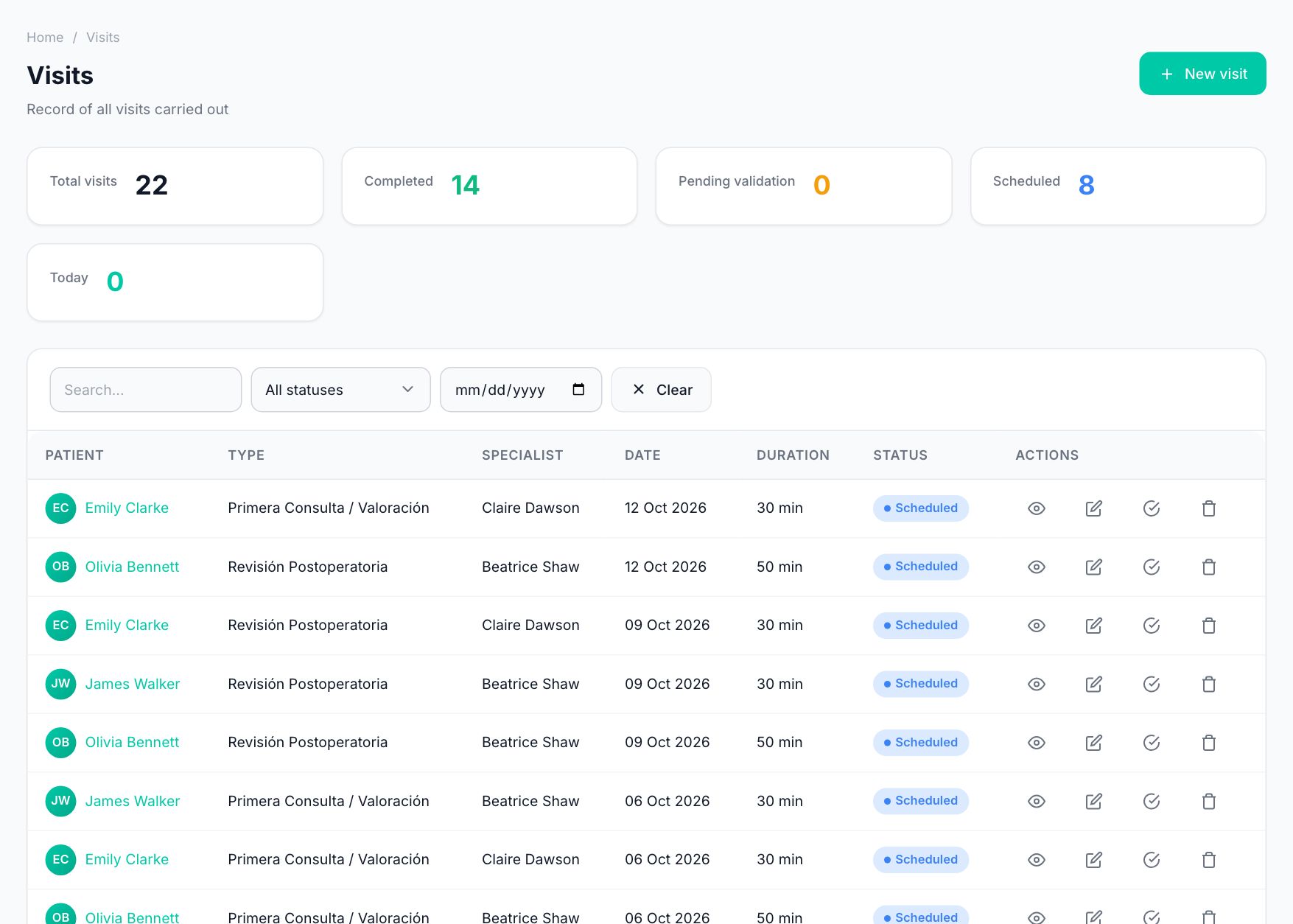Delete Emily Clarke's 12 Oct 2026 visit

pyautogui.click(x=1208, y=508)
